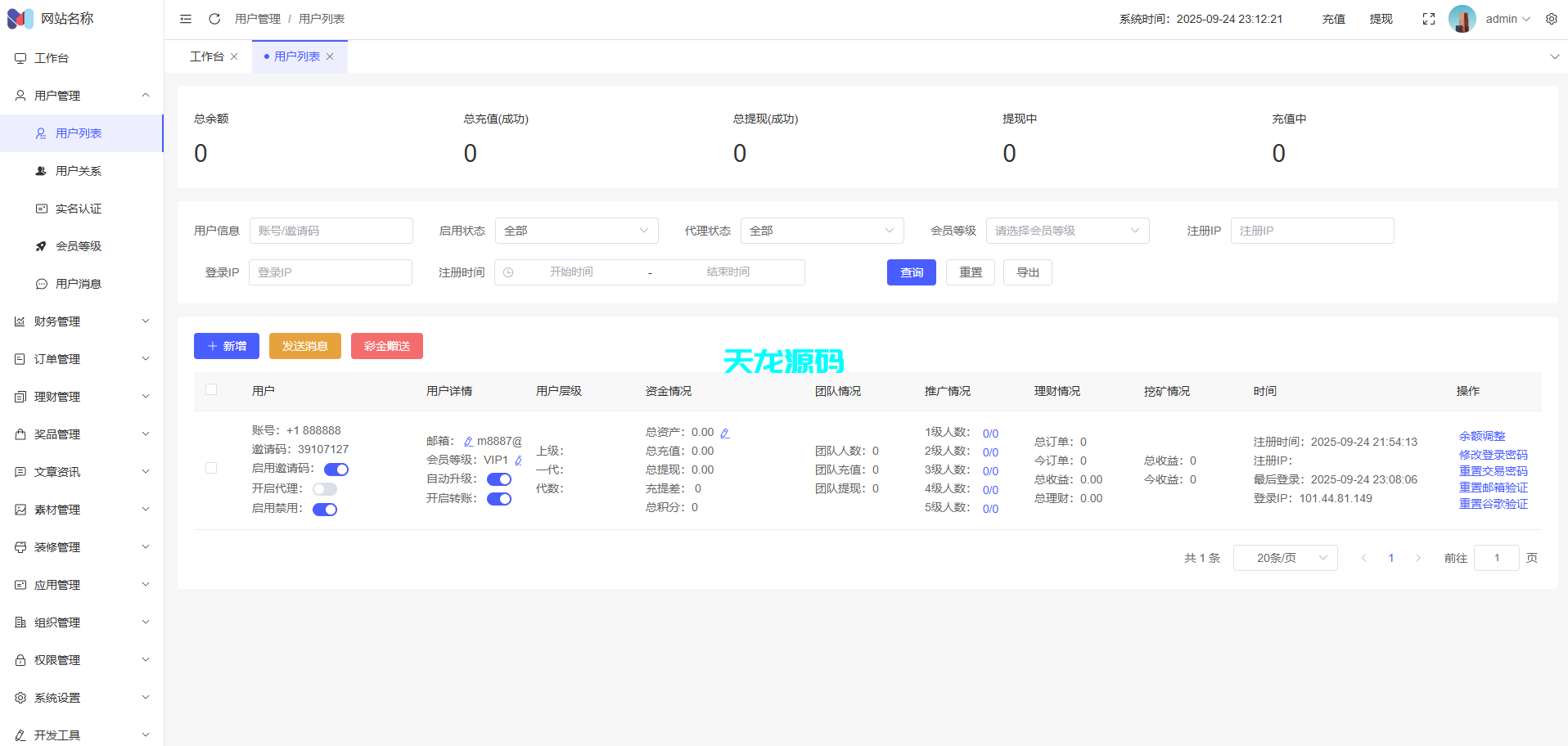Open the sidebar collapse hamburger icon
The width and height of the screenshot is (1568, 746).
(x=186, y=18)
